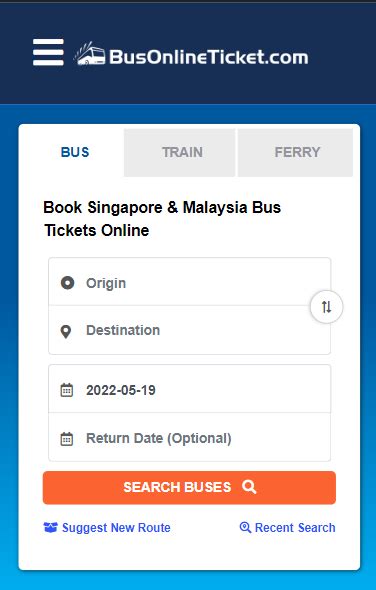Swap origin and destination with arrows icon
The image size is (376, 590).
326,307
